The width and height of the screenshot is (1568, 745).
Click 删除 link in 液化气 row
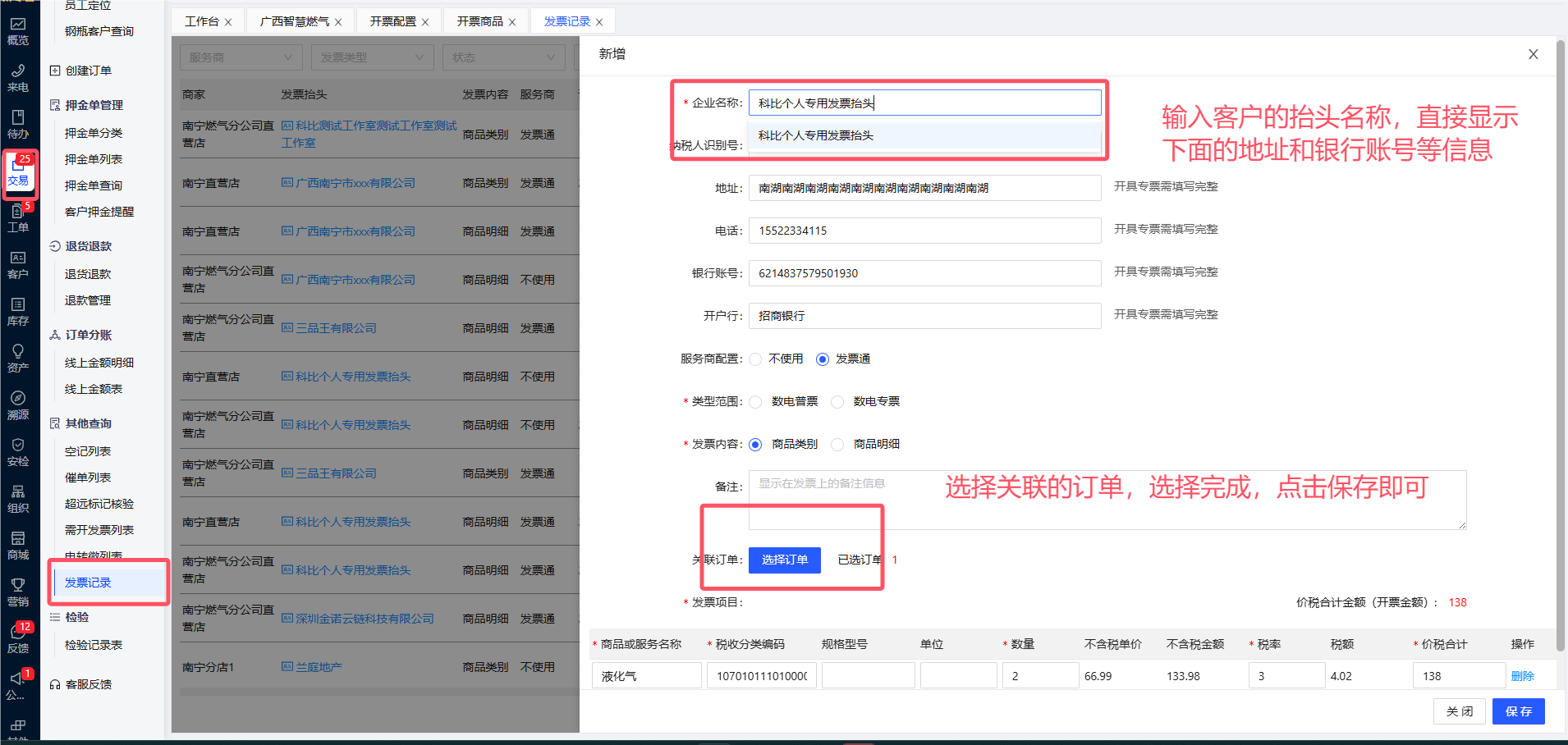tap(1523, 676)
